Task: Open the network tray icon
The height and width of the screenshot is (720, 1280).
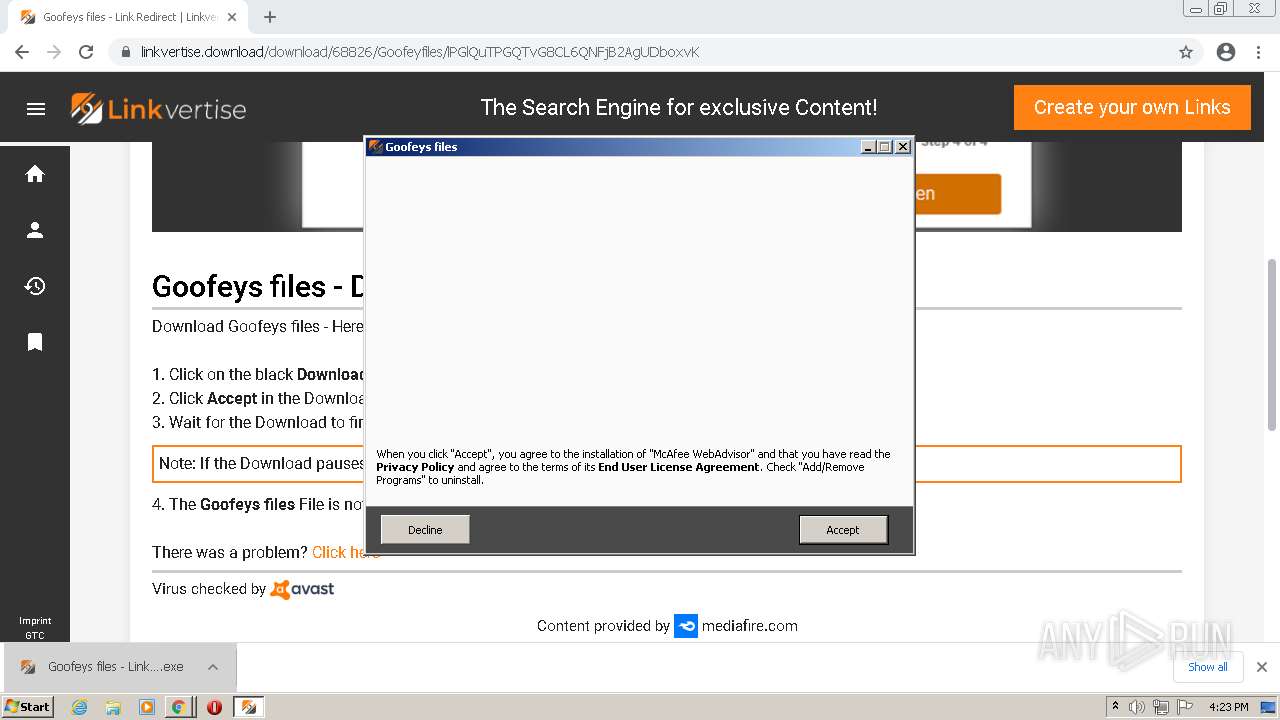Action: pos(1161,707)
